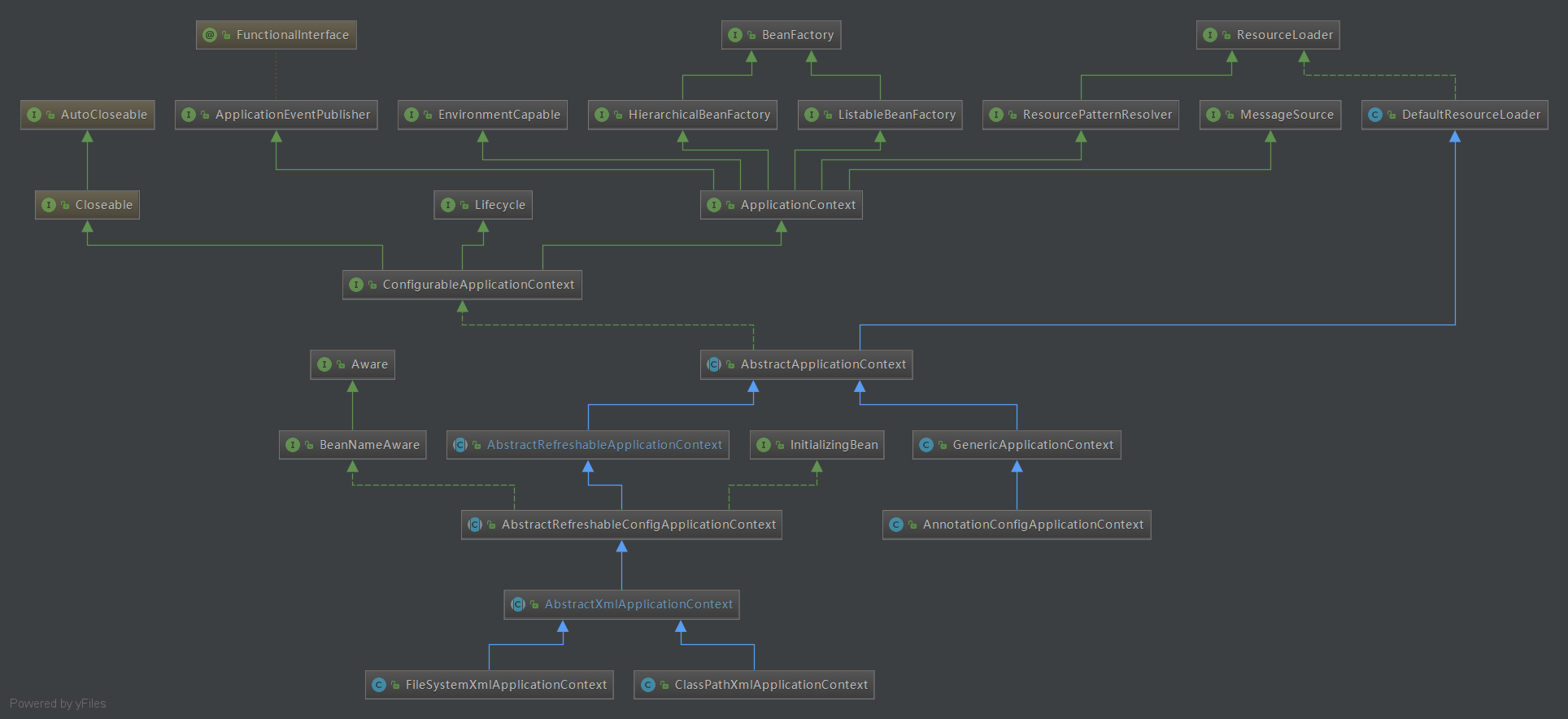Click the BeanNameAware label
Image resolution: width=1568 pixels, height=719 pixels.
[370, 445]
